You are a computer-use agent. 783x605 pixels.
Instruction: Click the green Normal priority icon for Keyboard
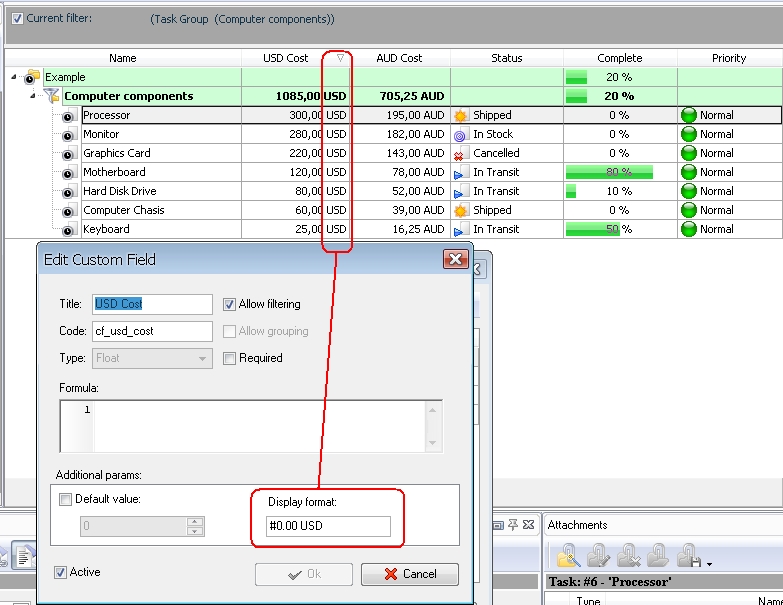click(688, 229)
